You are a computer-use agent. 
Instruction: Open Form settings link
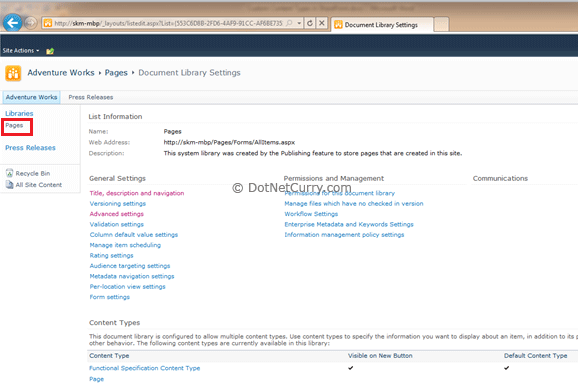(110, 297)
